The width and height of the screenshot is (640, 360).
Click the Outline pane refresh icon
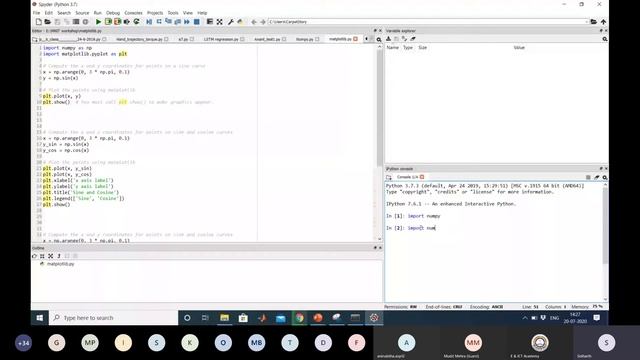tap(34, 256)
